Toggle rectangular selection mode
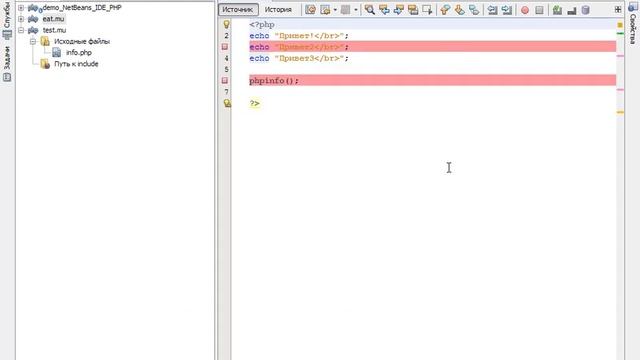640x360 pixels. pos(427,10)
